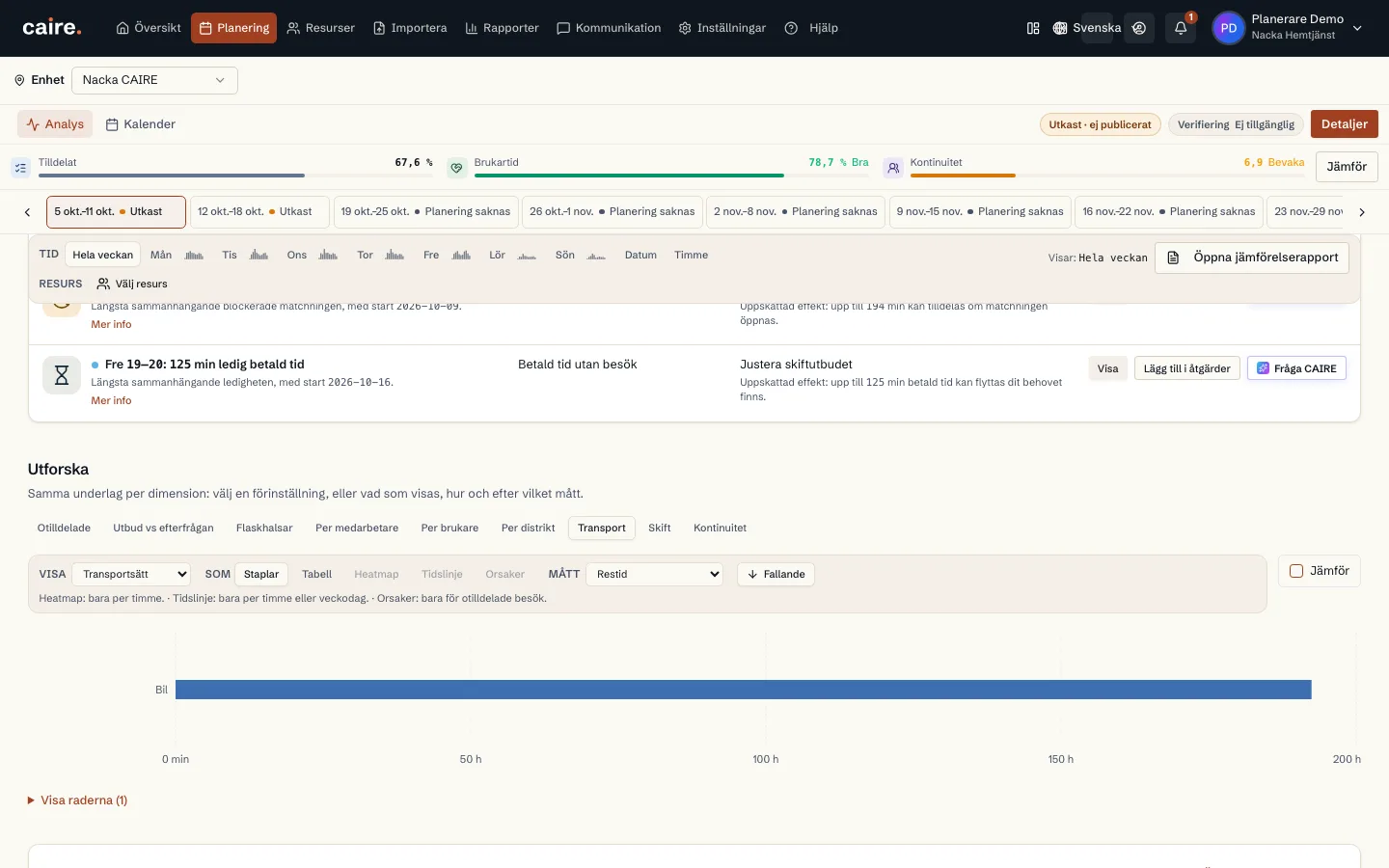1389x868 pixels.
Task: Click the Brukartid heart shield icon
Action: [x=457, y=168]
